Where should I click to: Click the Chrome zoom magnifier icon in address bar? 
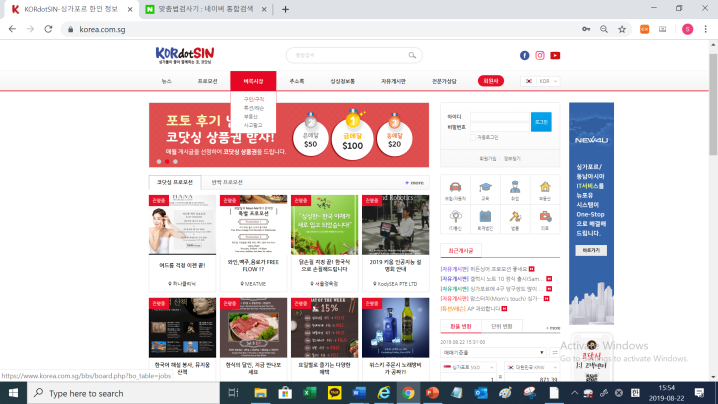pyautogui.click(x=604, y=29)
